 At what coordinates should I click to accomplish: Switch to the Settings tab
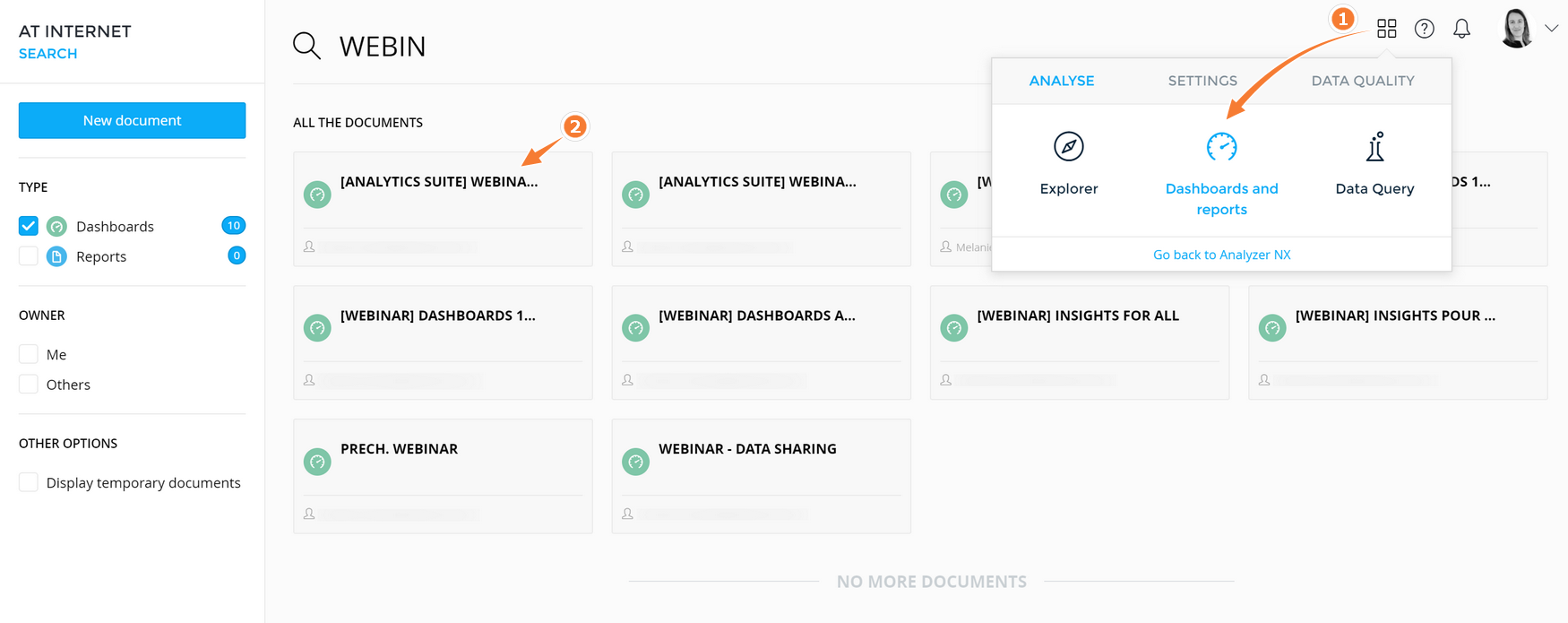pyautogui.click(x=1202, y=81)
